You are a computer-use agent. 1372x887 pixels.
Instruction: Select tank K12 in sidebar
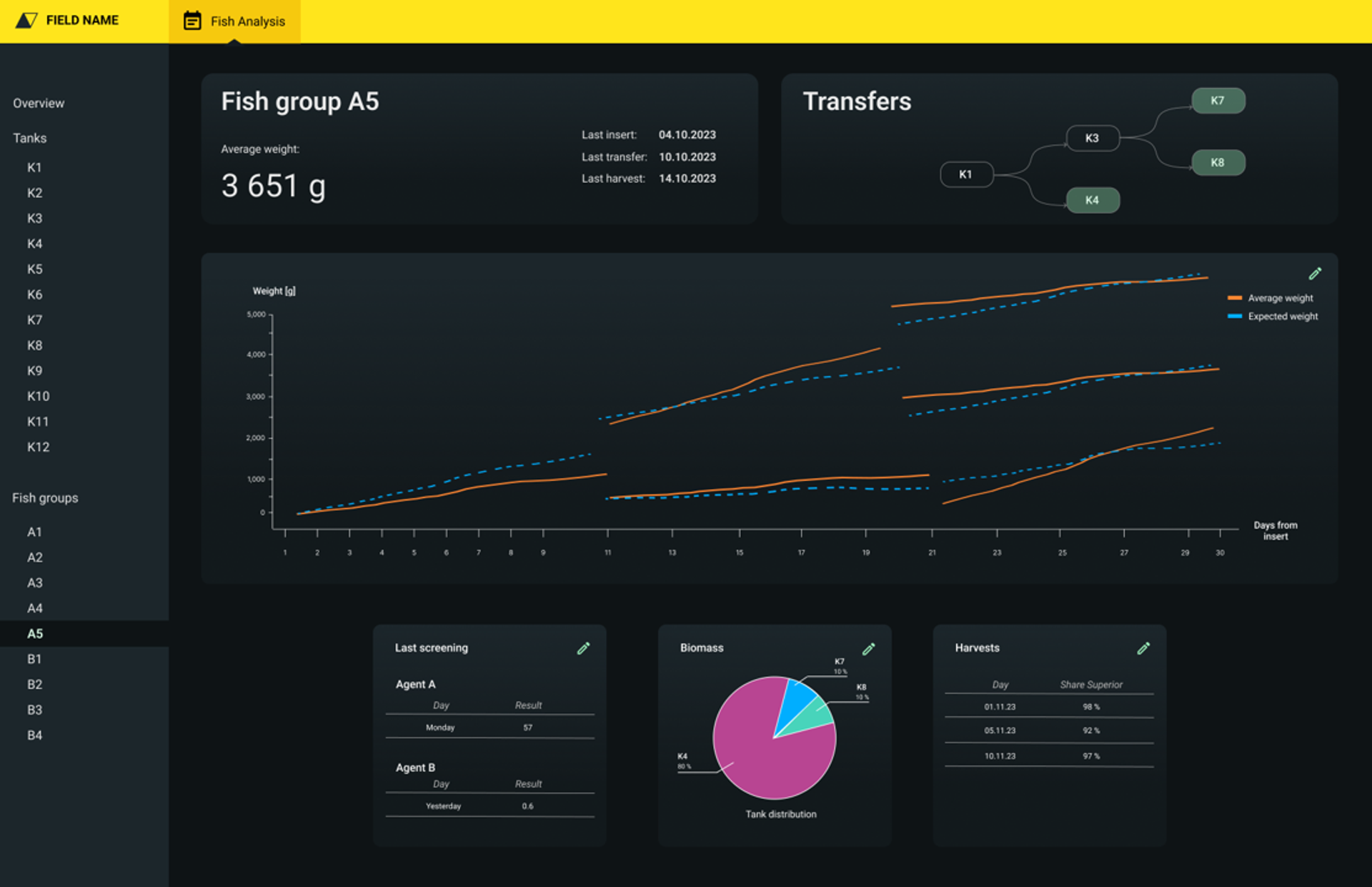click(x=38, y=447)
